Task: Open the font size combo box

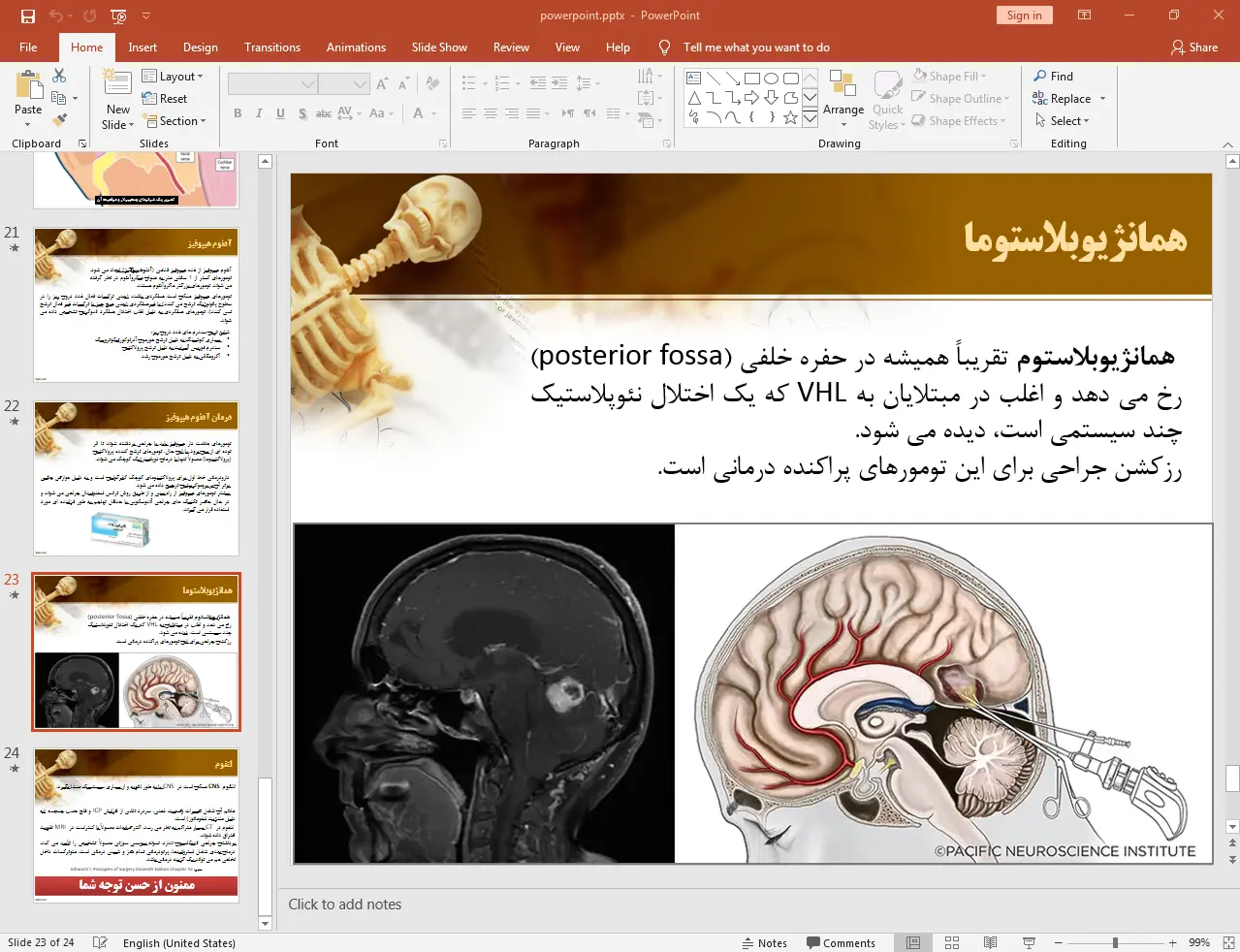Action: pos(344,84)
